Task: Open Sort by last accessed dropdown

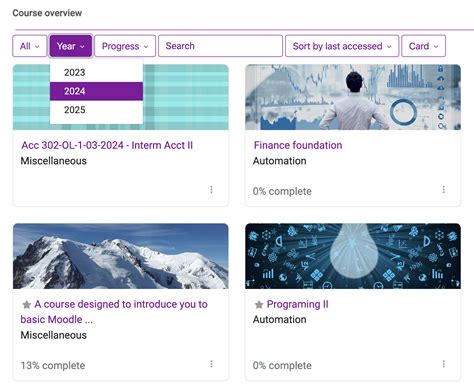Action: click(x=342, y=46)
